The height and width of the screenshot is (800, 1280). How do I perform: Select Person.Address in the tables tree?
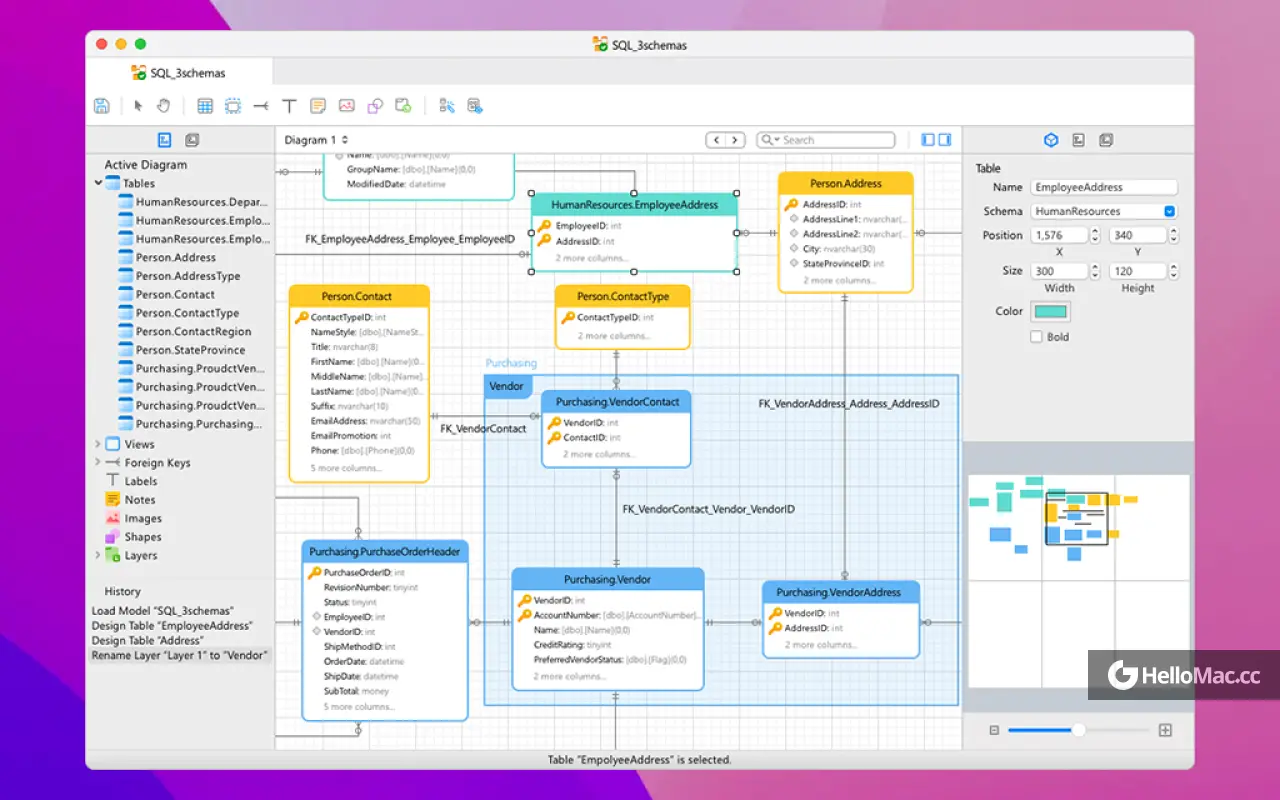point(176,257)
